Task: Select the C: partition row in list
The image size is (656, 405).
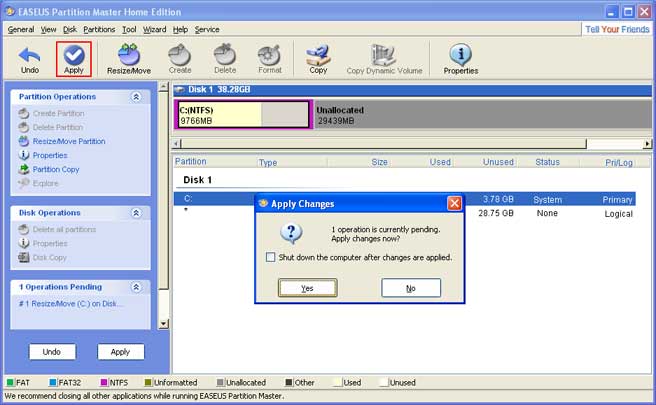Action: pos(405,199)
